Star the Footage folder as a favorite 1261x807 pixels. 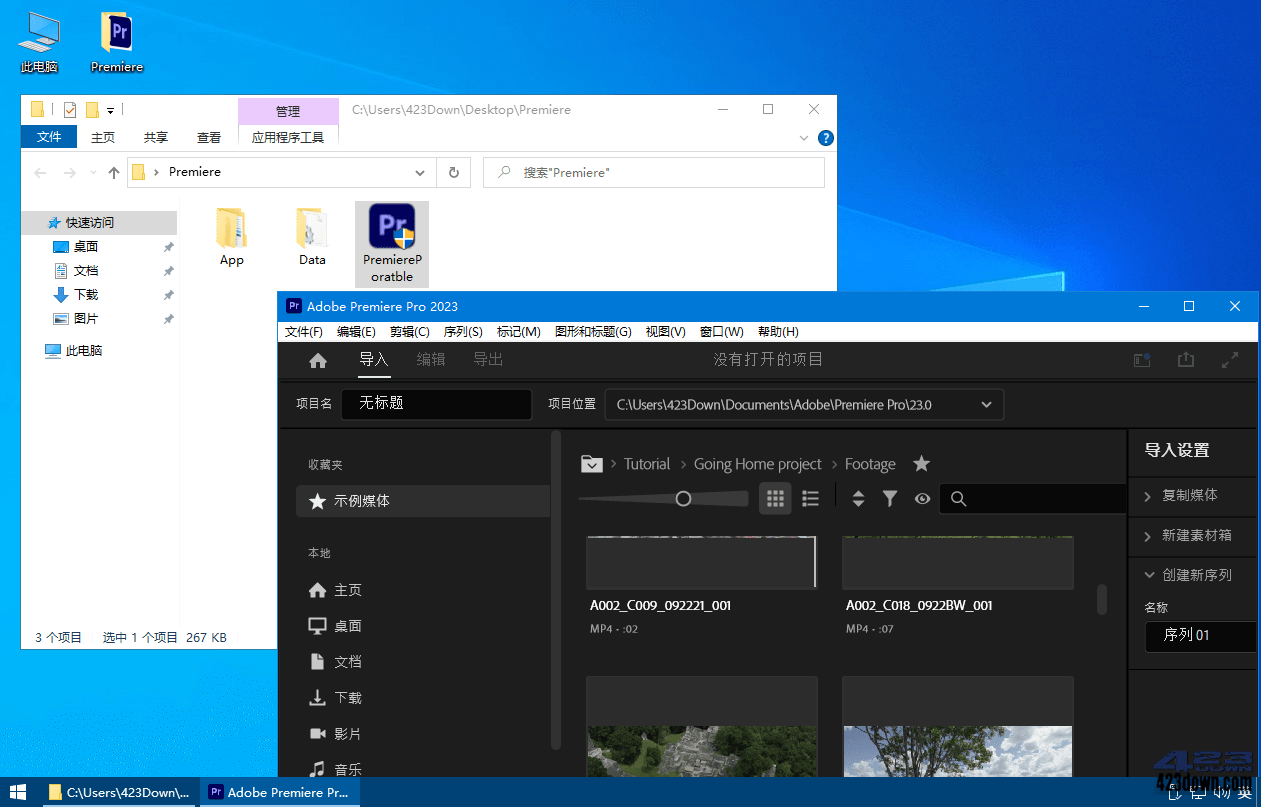(x=921, y=463)
